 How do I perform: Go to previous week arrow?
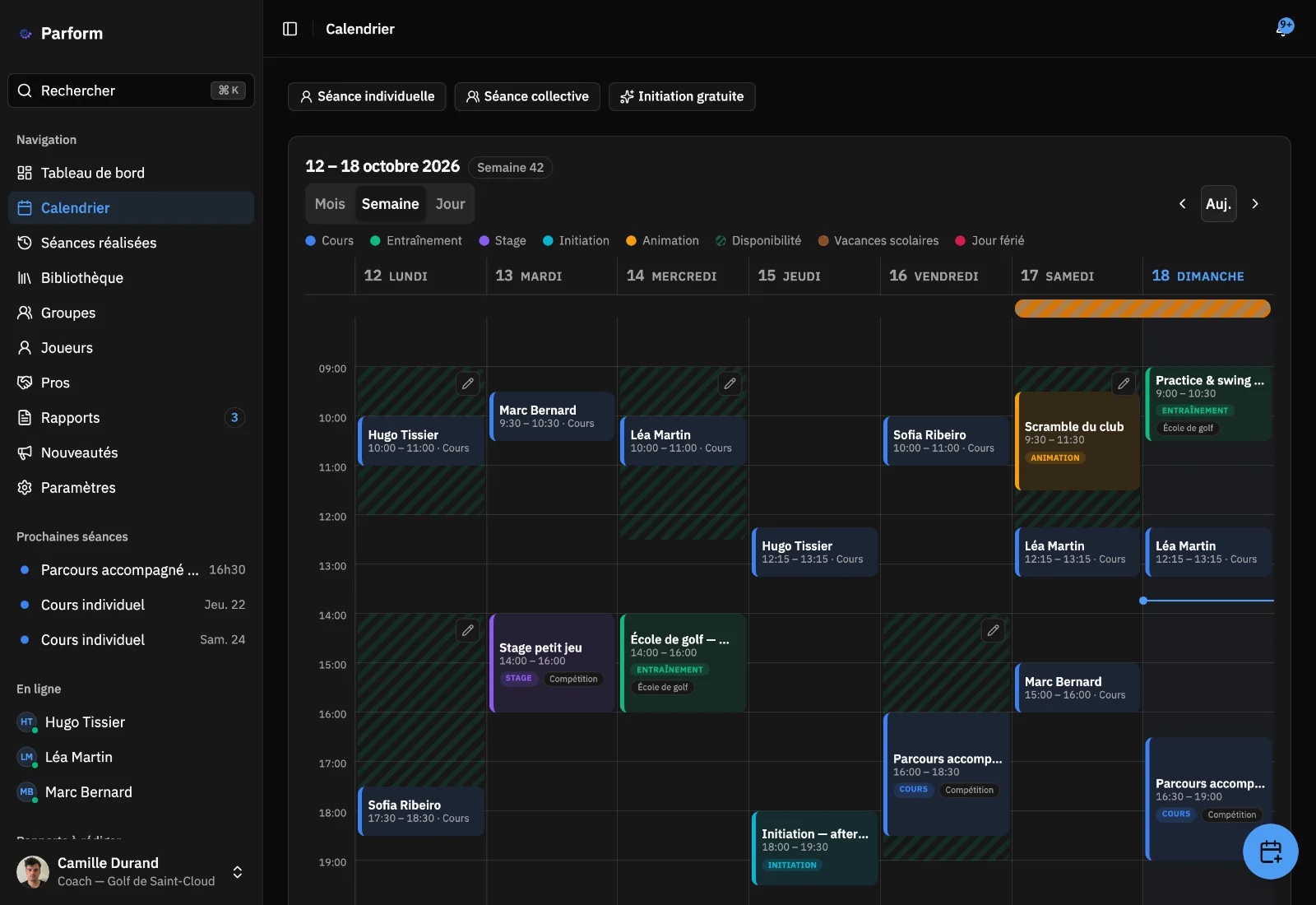click(x=1182, y=203)
